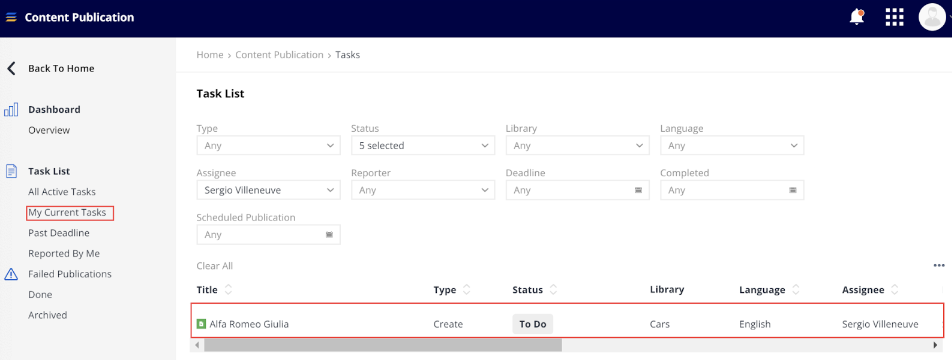Open the Alfa Romeo Giulia task
Image resolution: width=952 pixels, height=360 pixels.
pyautogui.click(x=249, y=324)
